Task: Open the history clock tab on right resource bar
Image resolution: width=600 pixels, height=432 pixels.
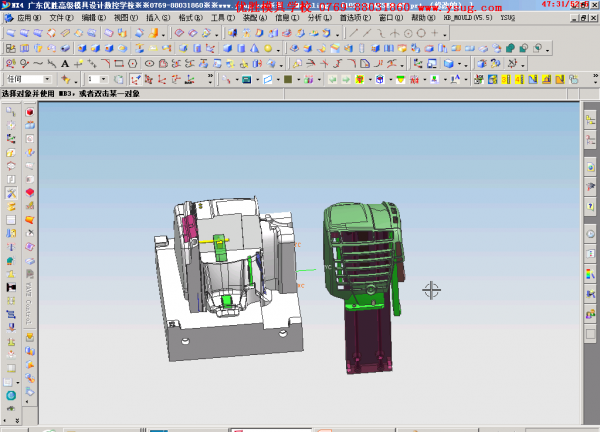Action: (x=590, y=233)
